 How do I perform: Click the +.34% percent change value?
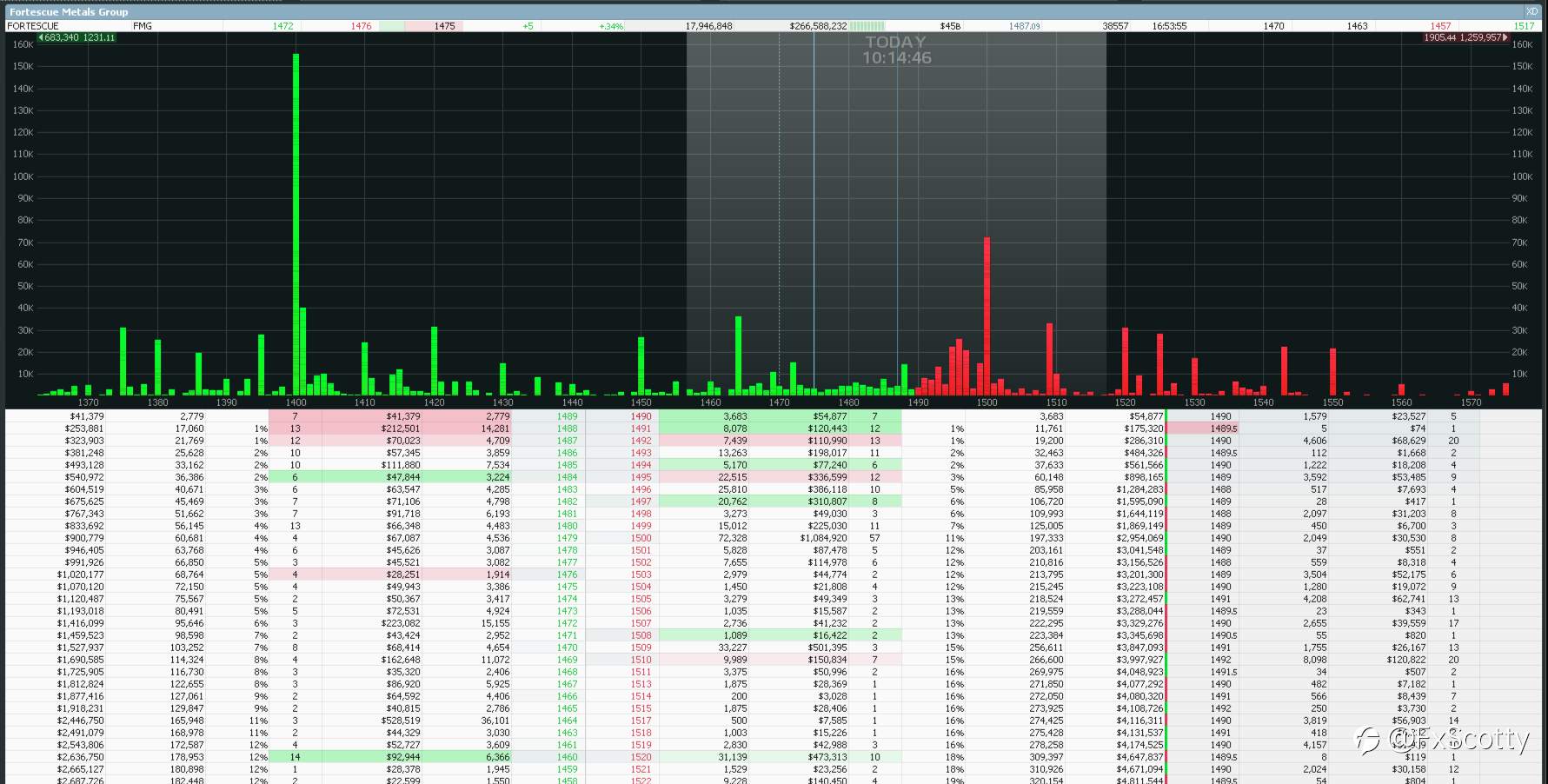tap(611, 26)
